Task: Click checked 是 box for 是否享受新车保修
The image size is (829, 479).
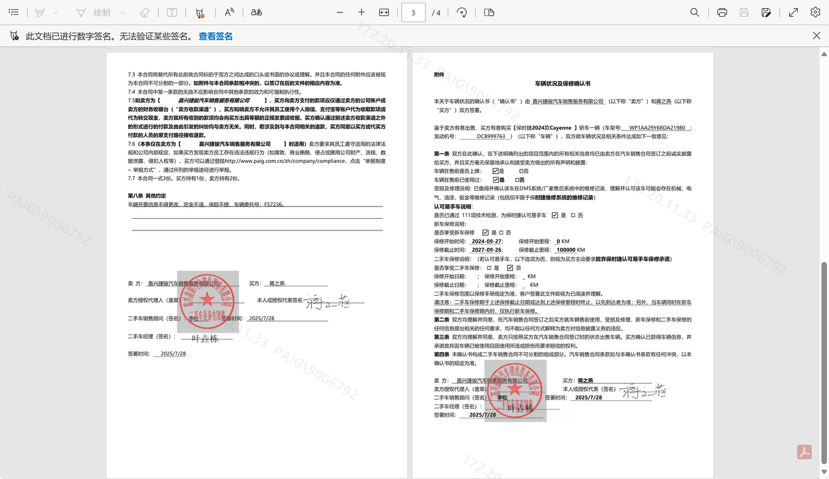Action: (x=485, y=233)
